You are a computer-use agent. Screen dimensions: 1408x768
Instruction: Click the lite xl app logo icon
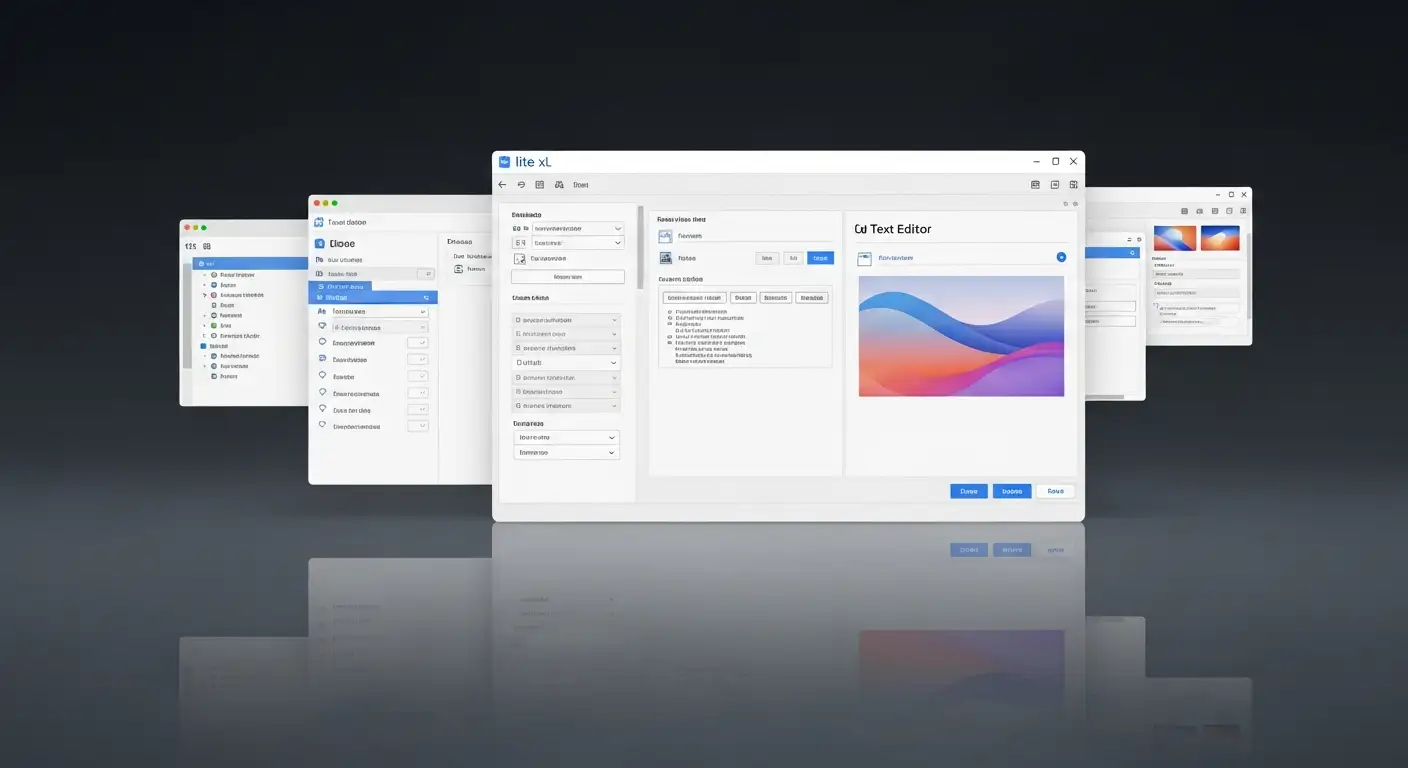(504, 161)
